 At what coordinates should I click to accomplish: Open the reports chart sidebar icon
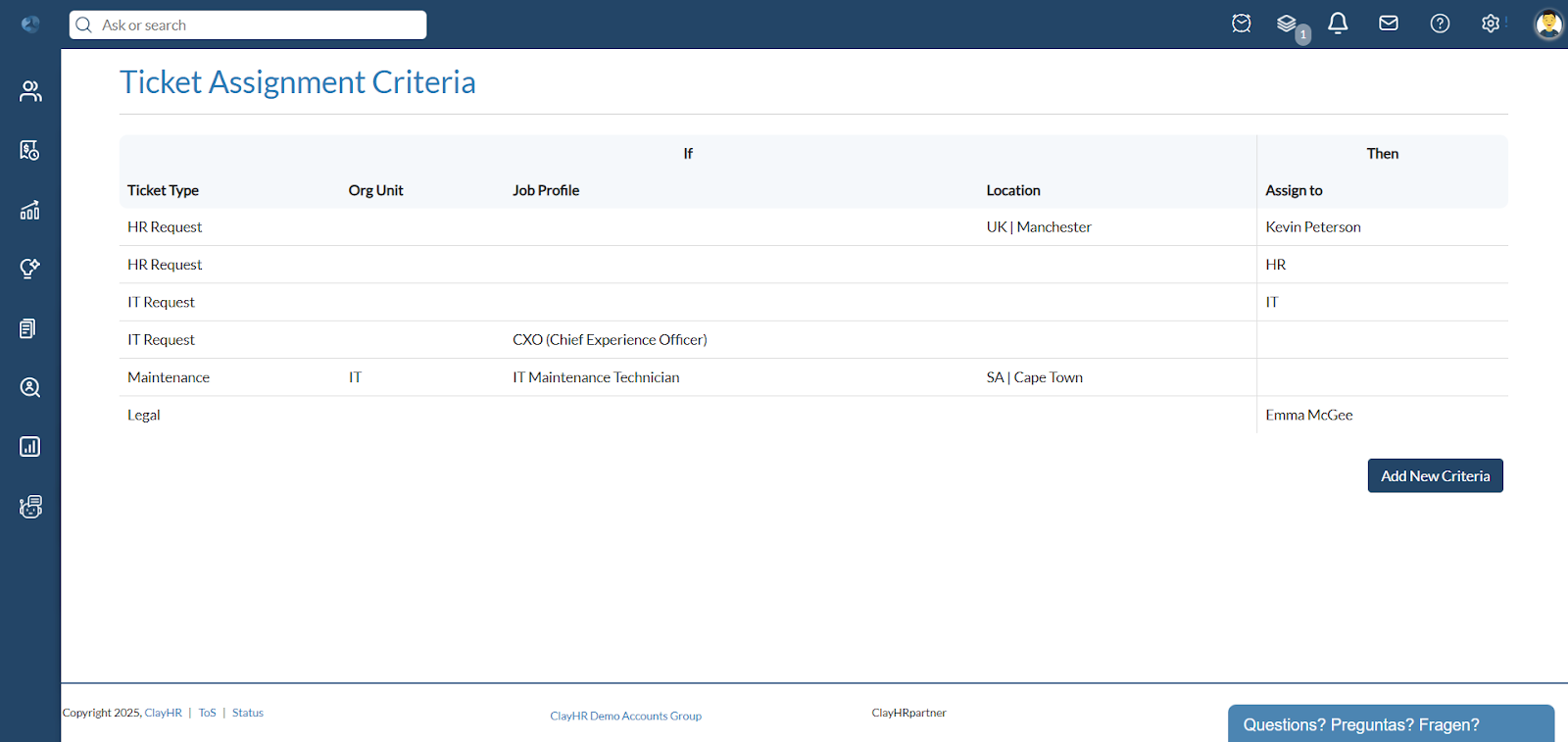30,447
